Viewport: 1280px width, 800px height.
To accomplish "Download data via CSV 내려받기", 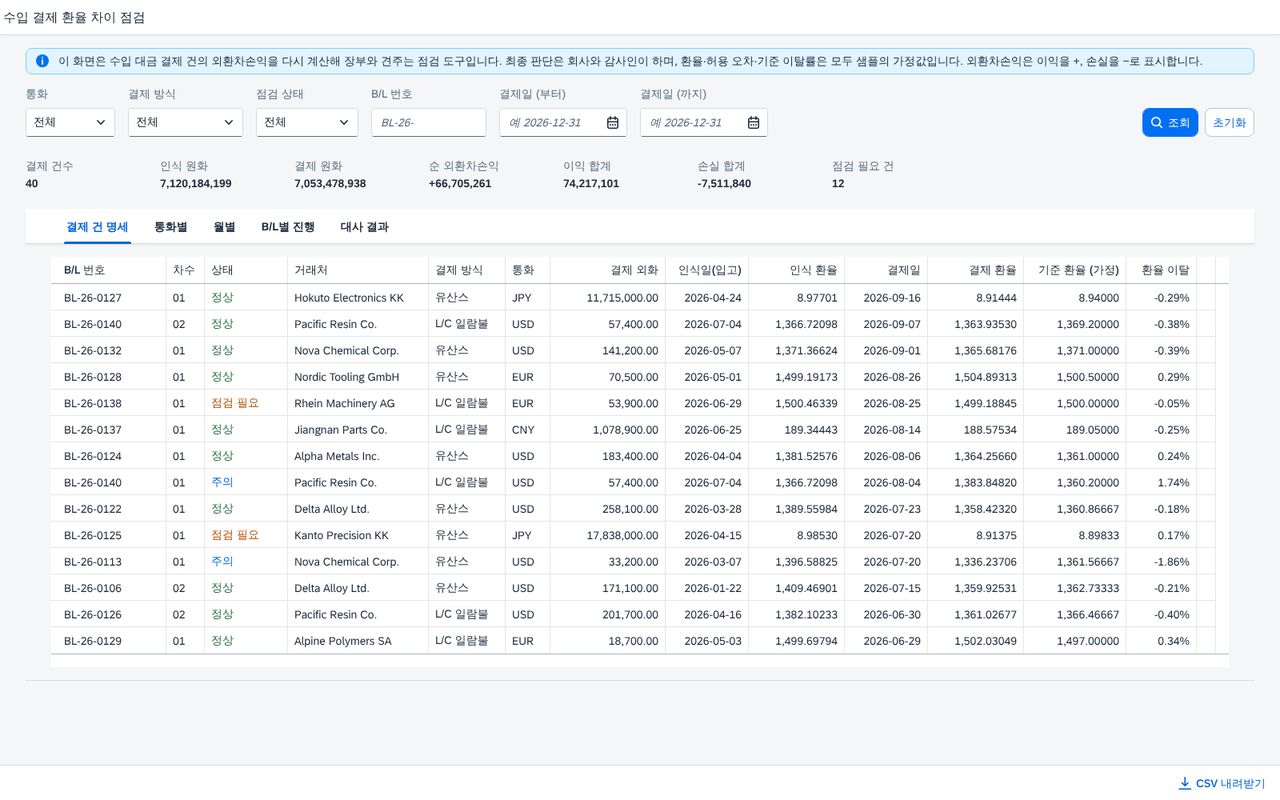I will [x=1222, y=783].
